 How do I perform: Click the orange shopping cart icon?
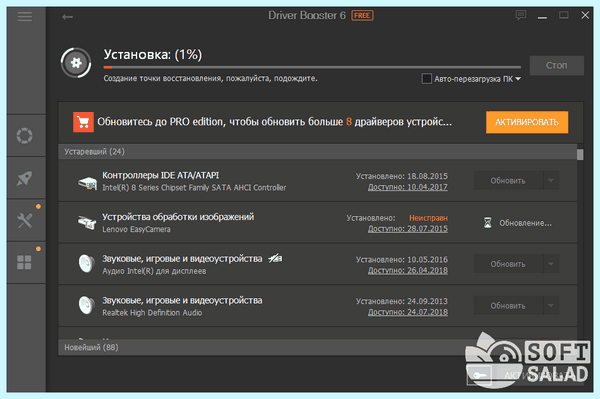(x=83, y=122)
